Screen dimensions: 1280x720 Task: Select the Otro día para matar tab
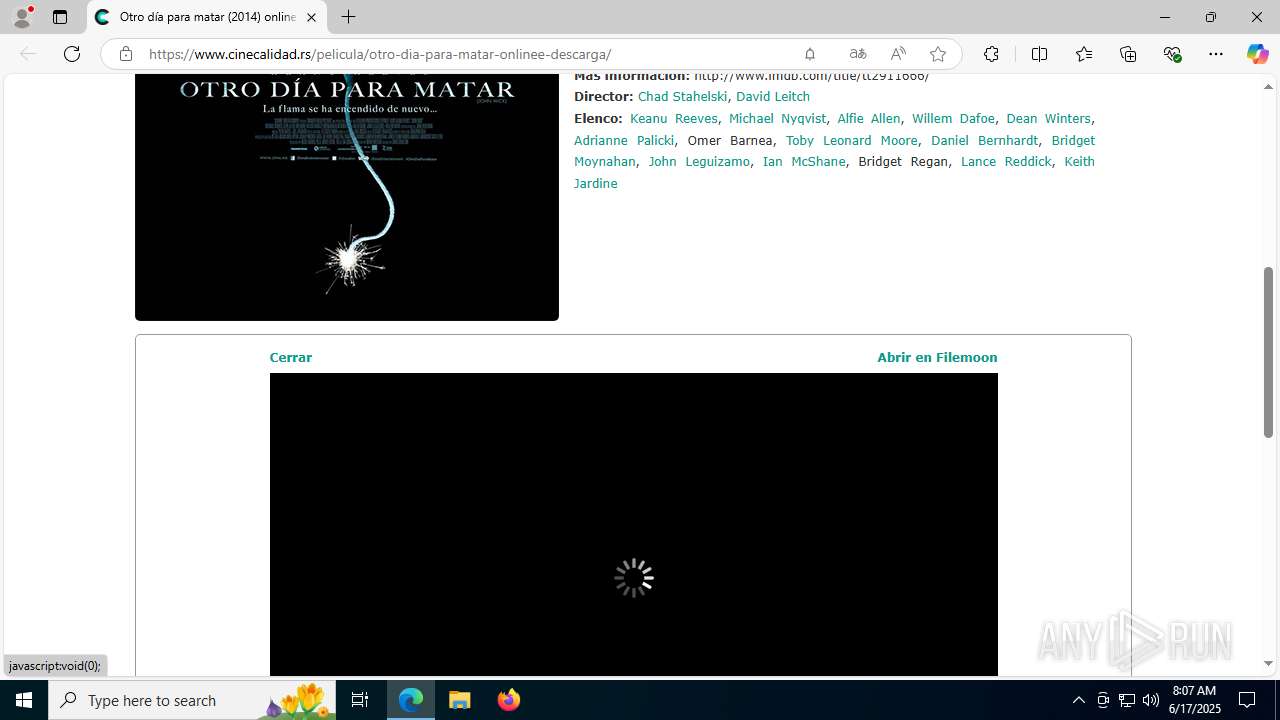[x=207, y=17]
